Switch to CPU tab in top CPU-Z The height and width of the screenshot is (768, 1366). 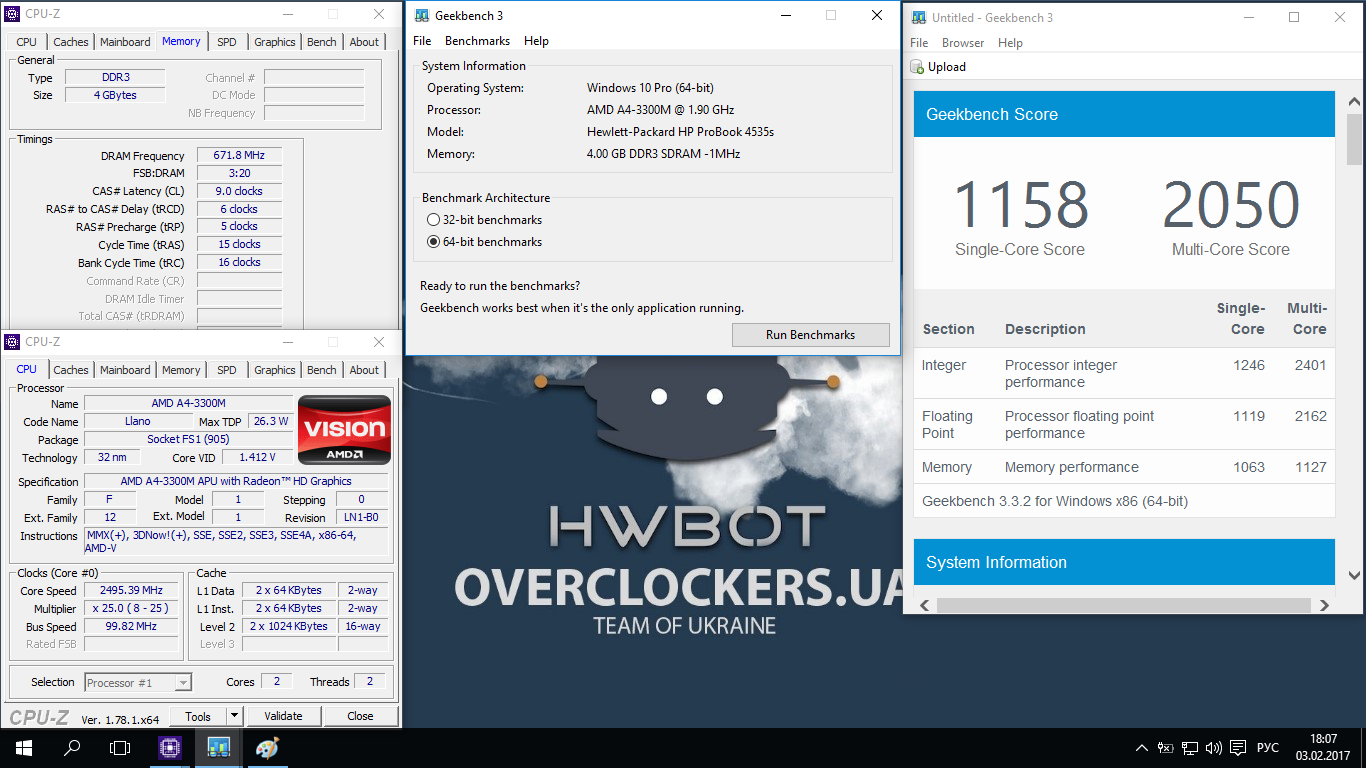(x=27, y=42)
